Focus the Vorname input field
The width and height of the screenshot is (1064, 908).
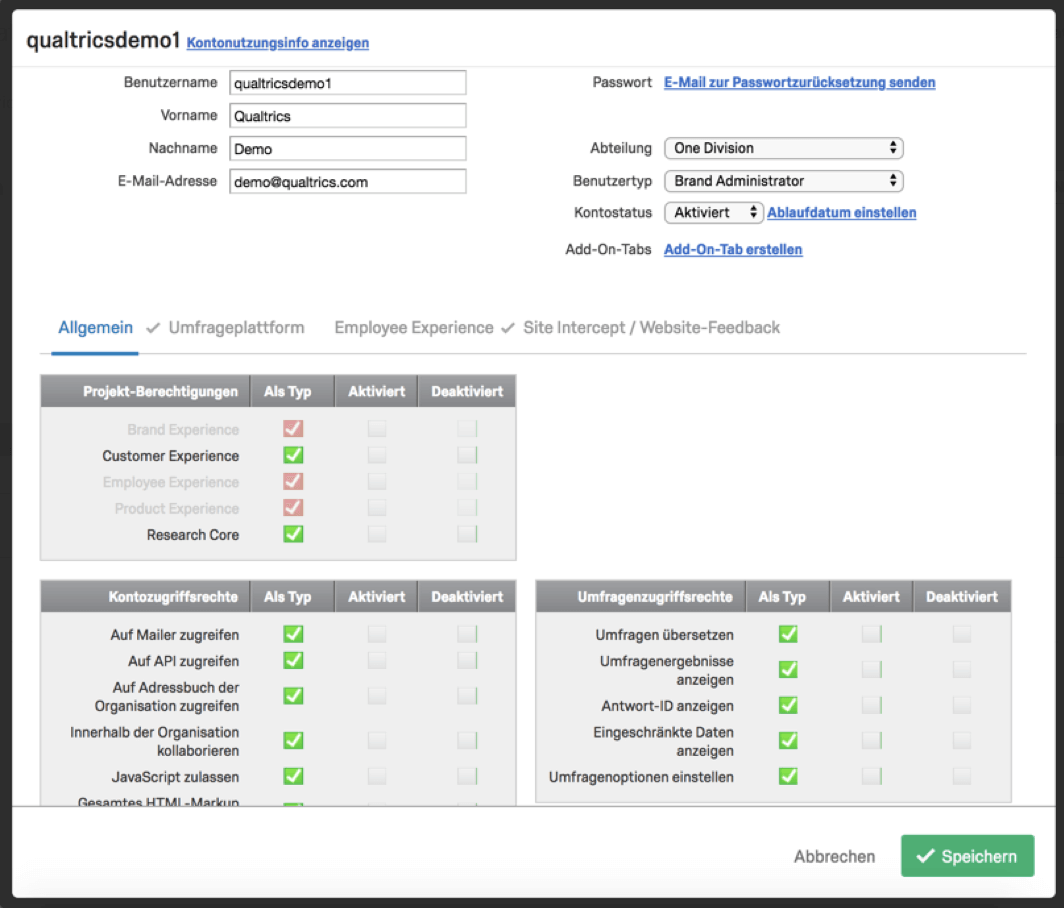[x=347, y=115]
